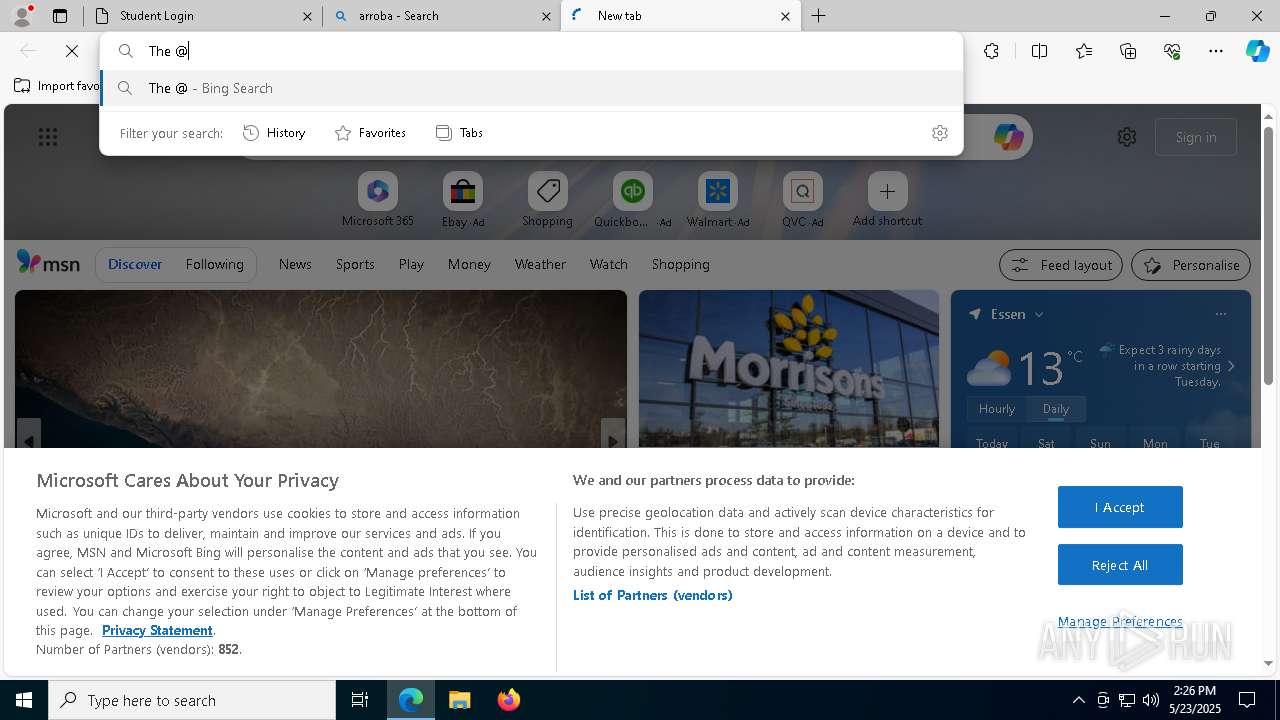Viewport: 1280px width, 720px height.
Task: Click the Sign in button
Action: 1196,137
